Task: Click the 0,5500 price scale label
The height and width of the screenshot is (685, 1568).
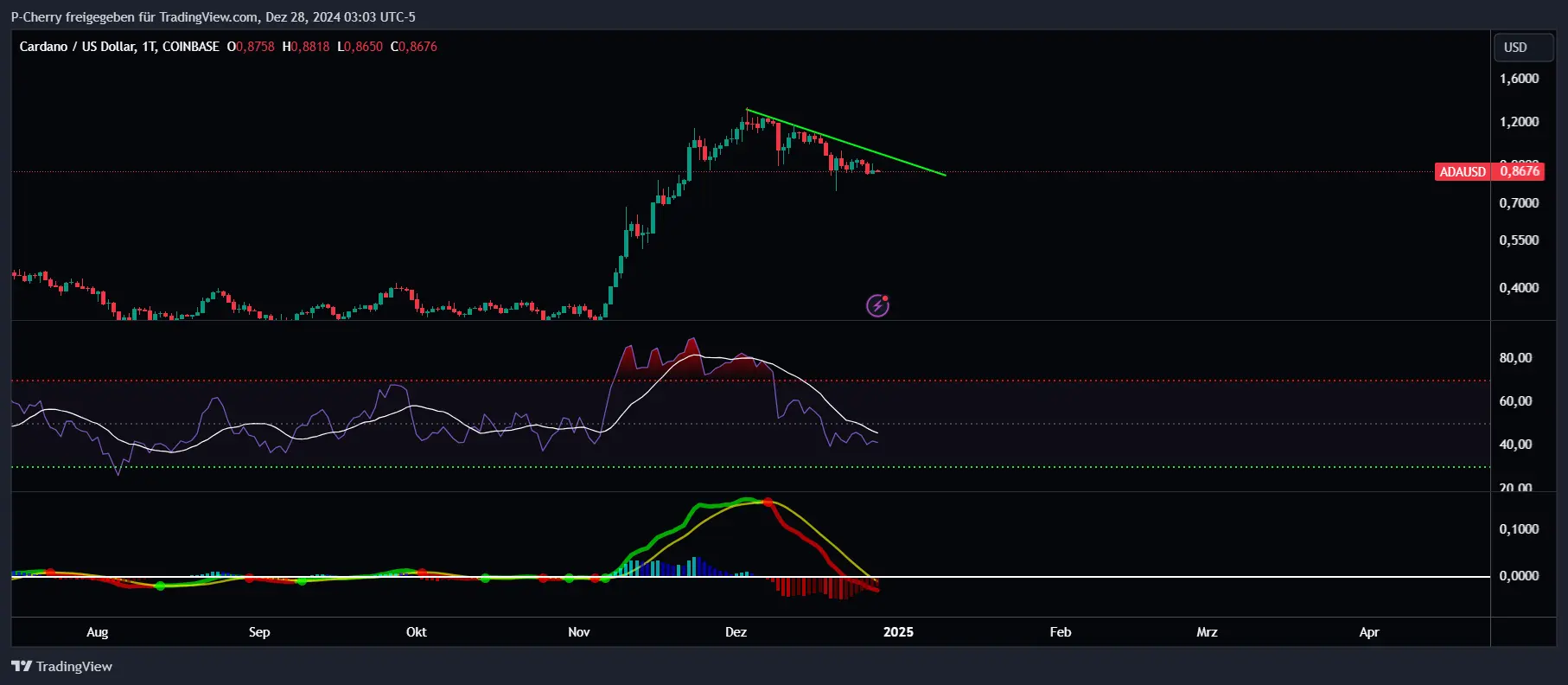Action: click(1519, 240)
